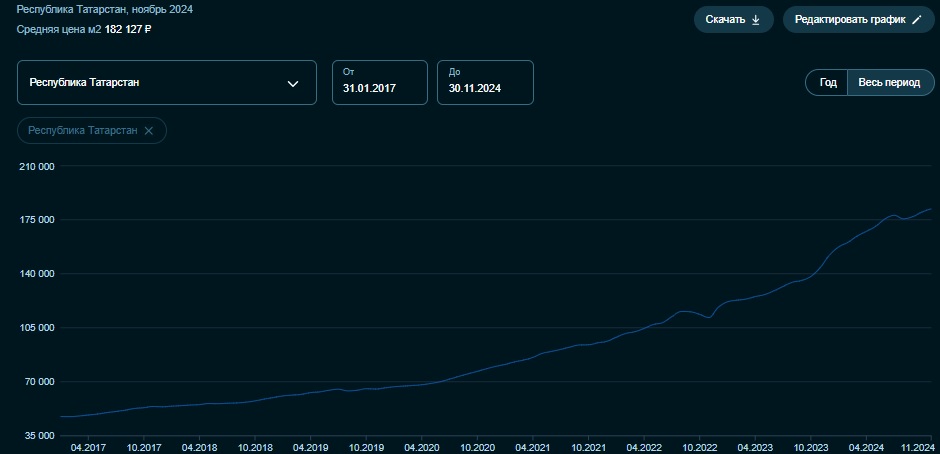The height and width of the screenshot is (454, 940).
Task: Select the average price 182 127 ₽ value
Action: [x=128, y=29]
